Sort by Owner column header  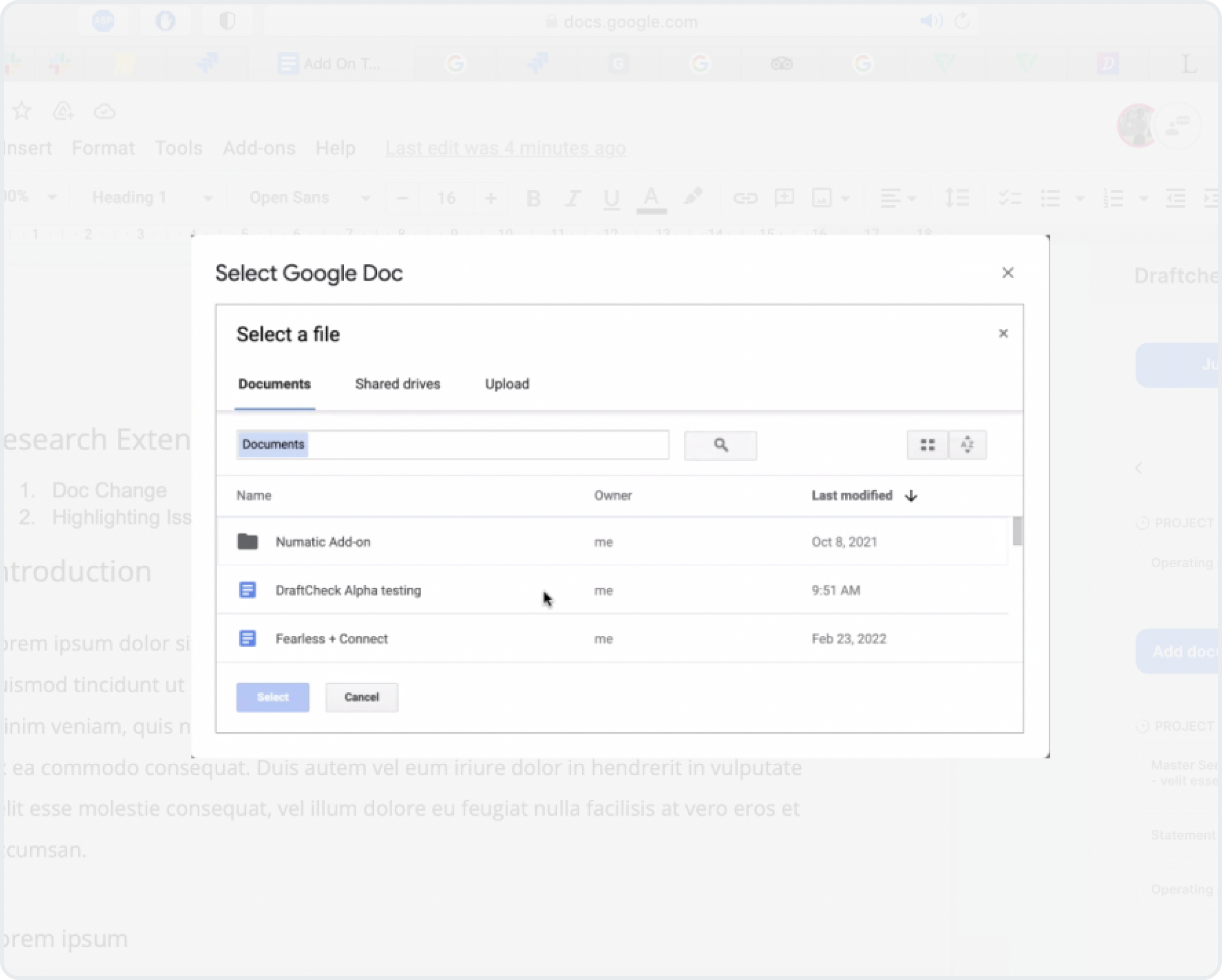pyautogui.click(x=612, y=496)
